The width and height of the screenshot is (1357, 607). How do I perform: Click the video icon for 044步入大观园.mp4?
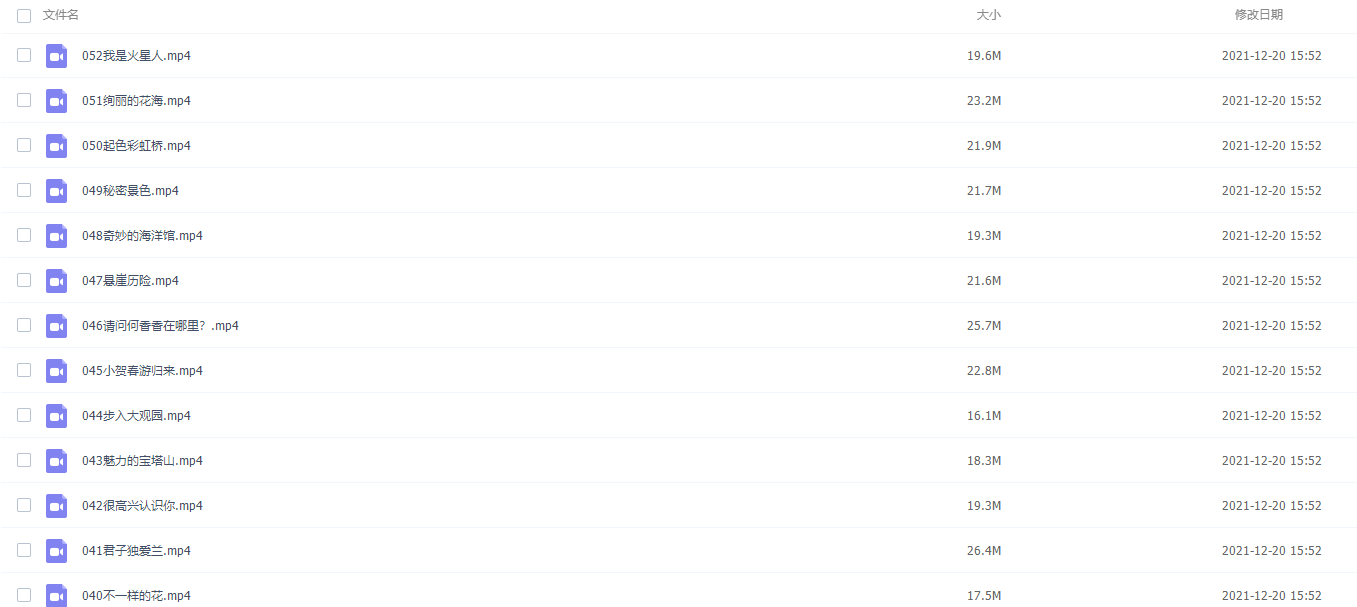(56, 416)
